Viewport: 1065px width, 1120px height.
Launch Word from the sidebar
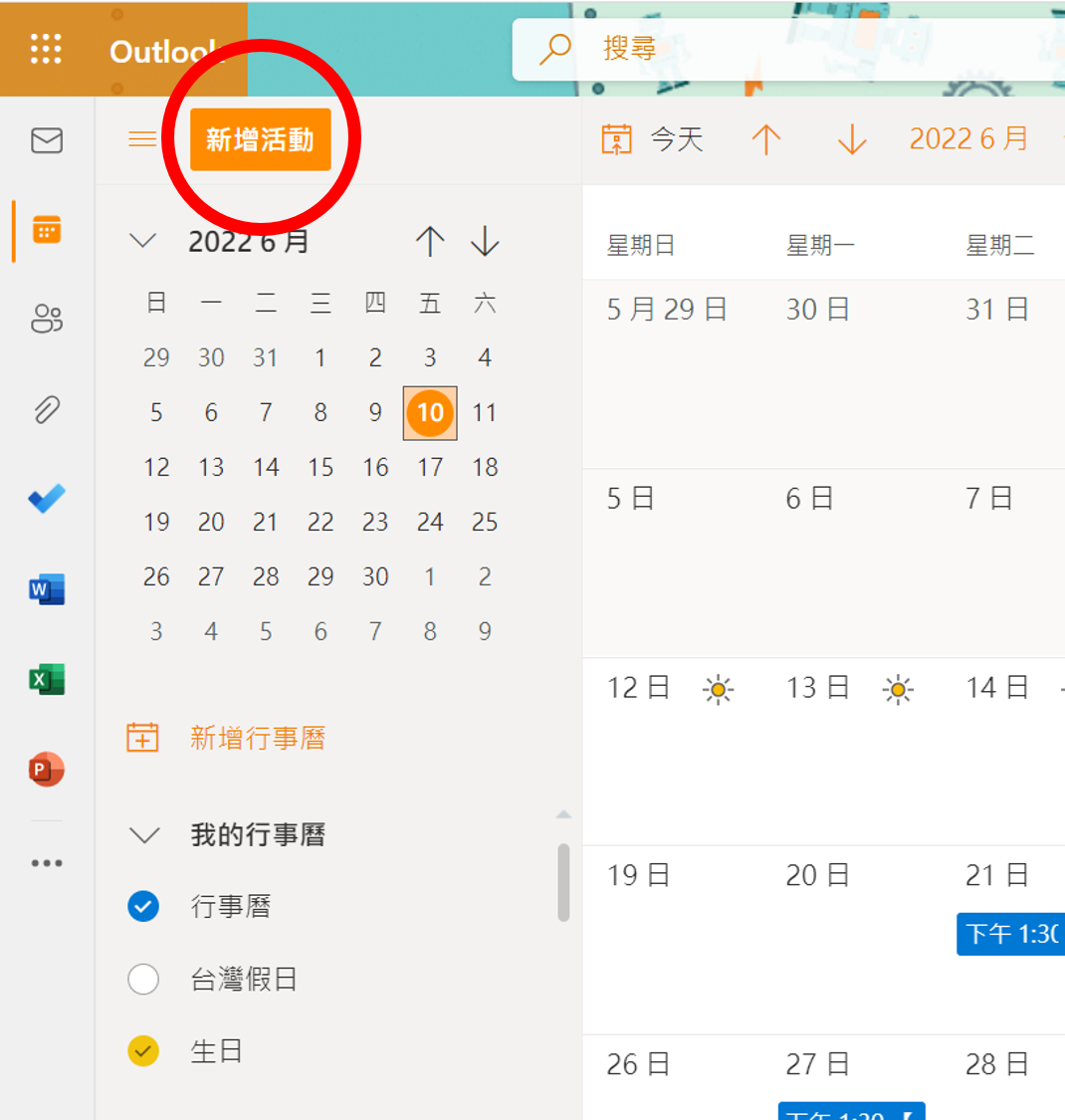click(x=47, y=589)
